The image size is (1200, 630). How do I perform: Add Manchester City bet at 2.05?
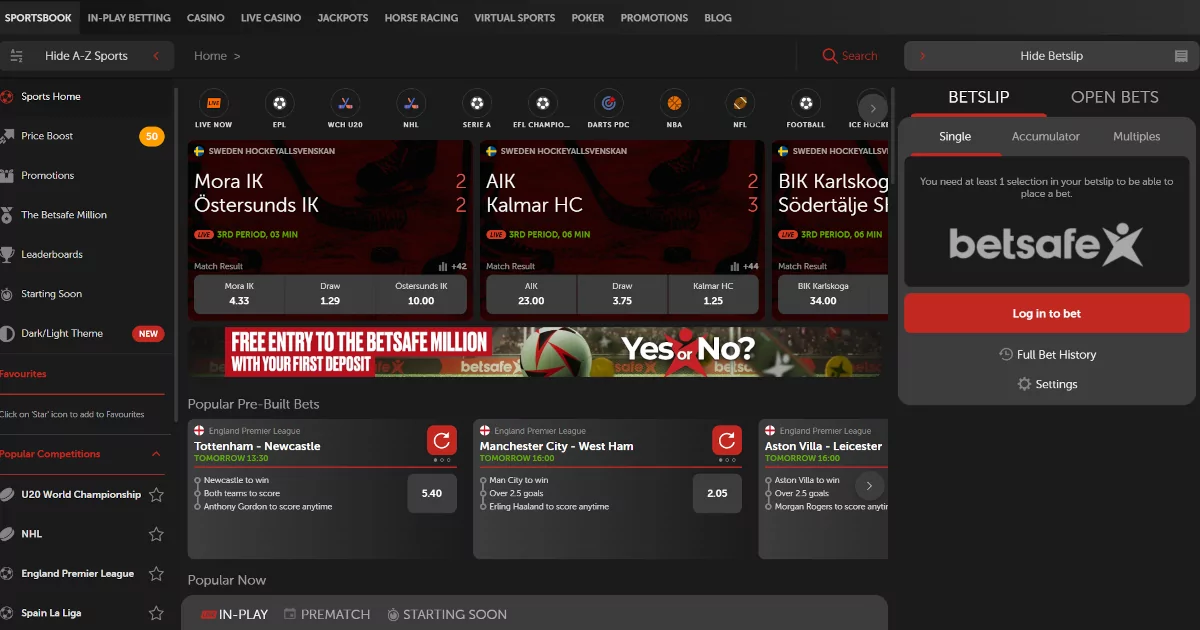[717, 493]
